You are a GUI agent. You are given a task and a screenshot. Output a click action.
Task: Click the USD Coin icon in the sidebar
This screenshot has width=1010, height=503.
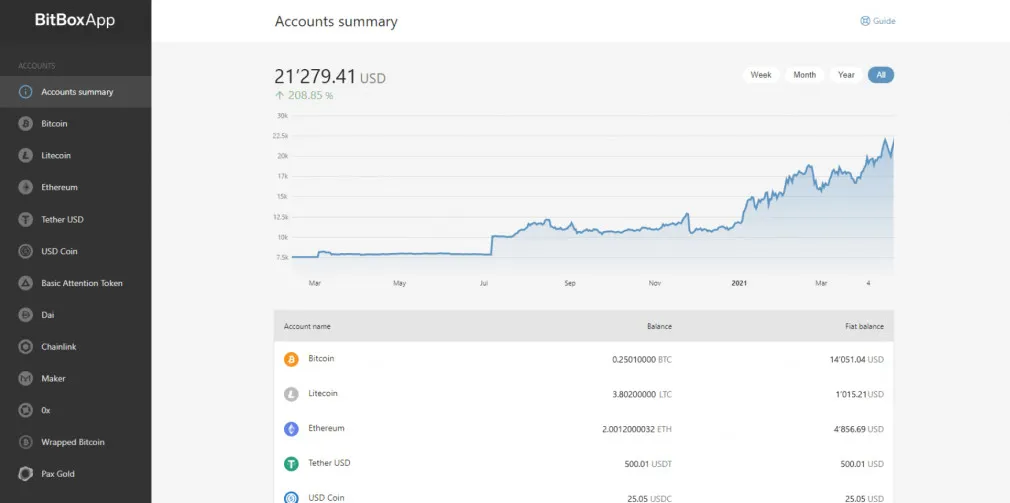pos(25,251)
